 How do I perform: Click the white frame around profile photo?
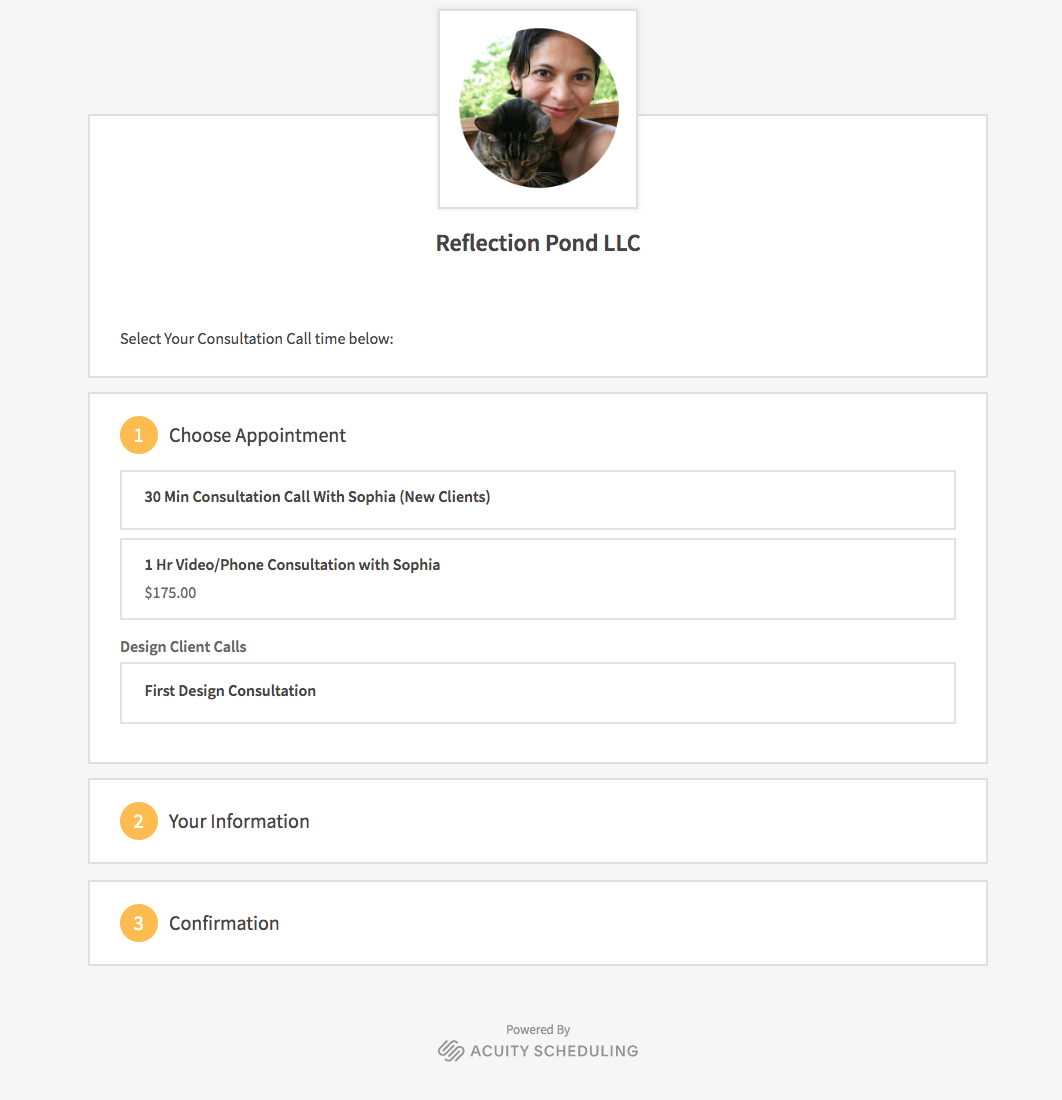[x=538, y=109]
